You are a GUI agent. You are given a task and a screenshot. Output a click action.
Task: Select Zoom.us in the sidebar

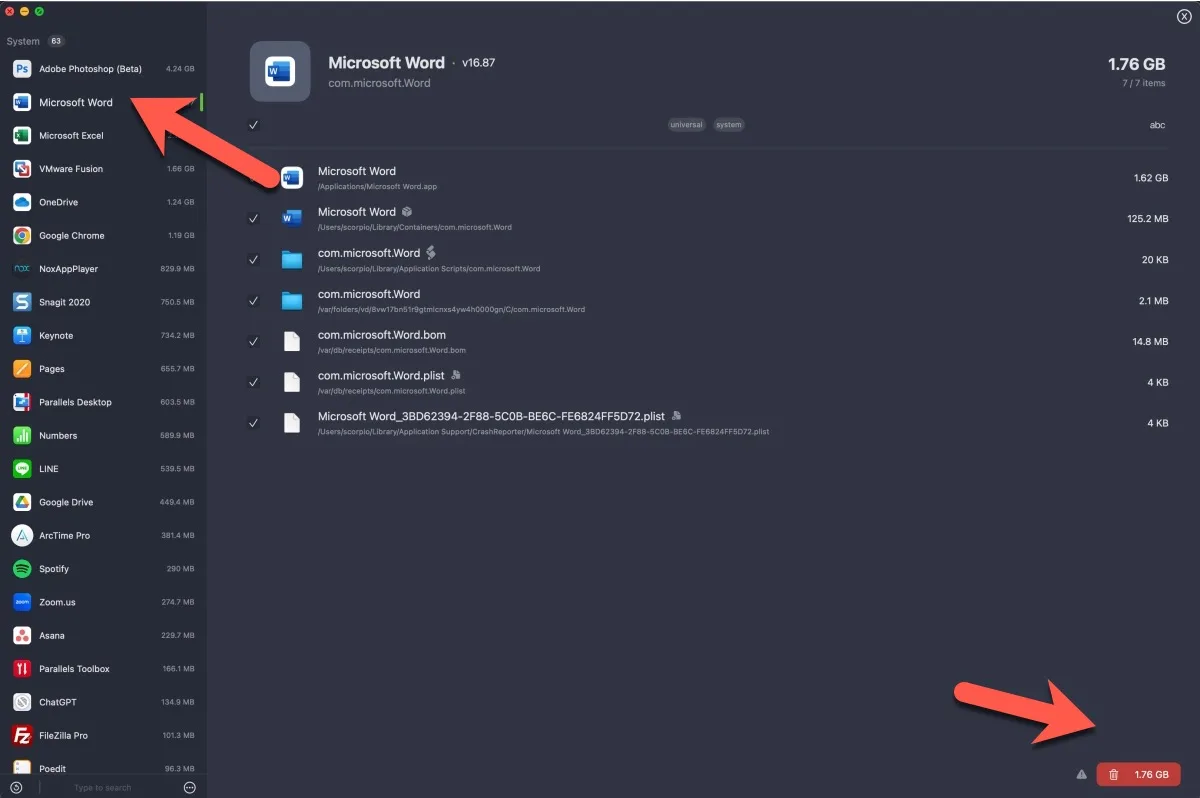tap(103, 602)
